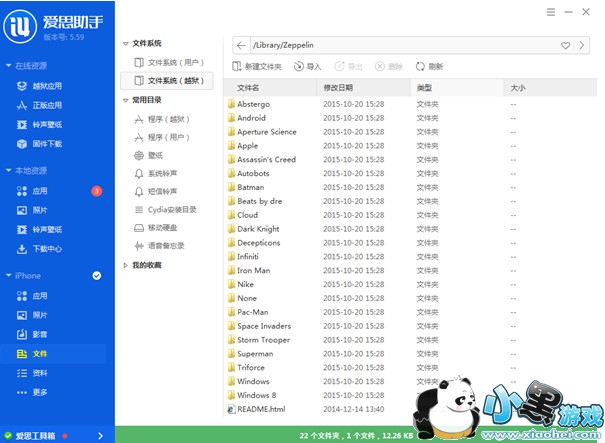
Task: Click the forward arrow in the path bar
Action: pos(581,46)
